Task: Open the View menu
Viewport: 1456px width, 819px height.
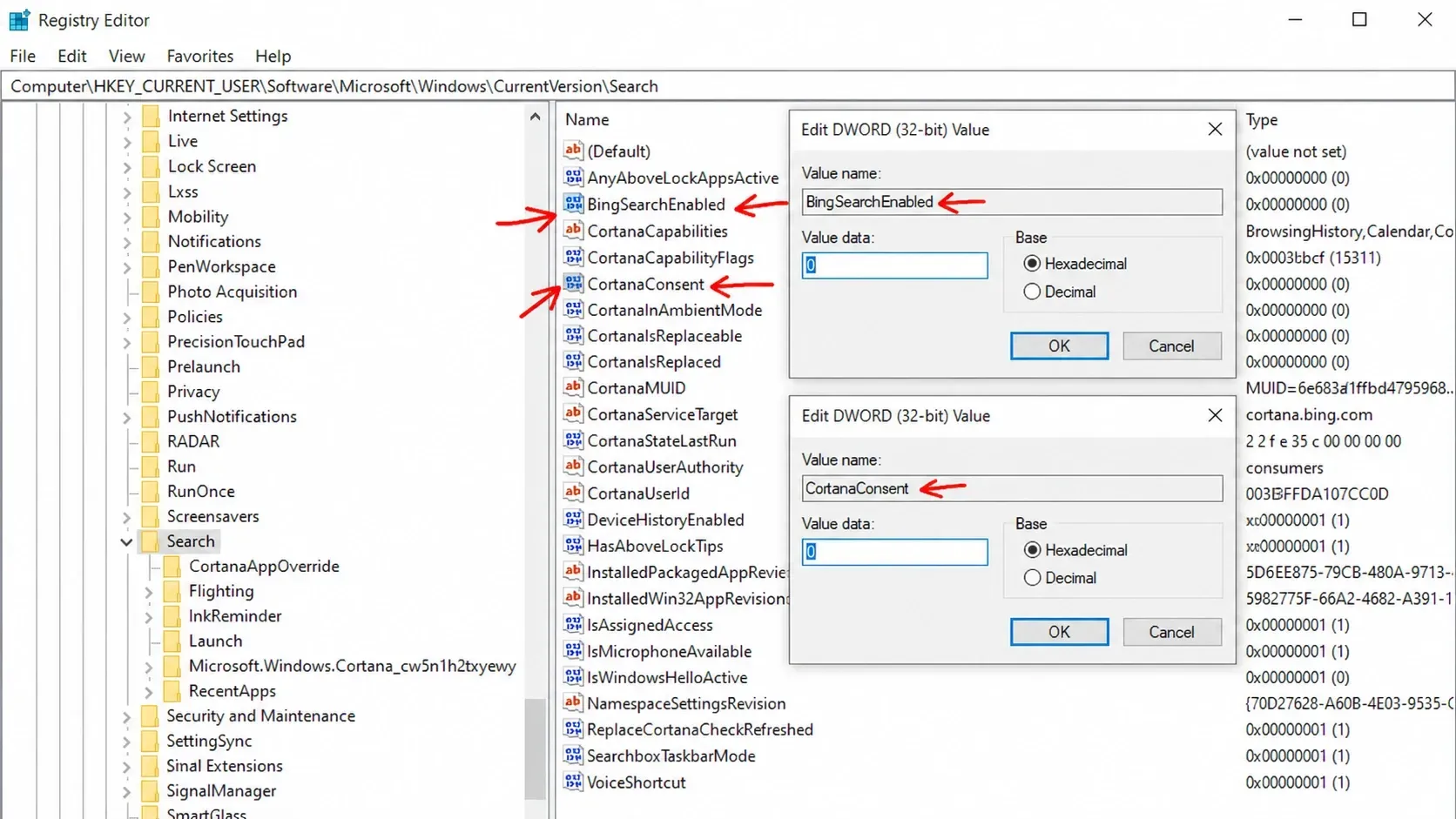Action: [x=126, y=56]
